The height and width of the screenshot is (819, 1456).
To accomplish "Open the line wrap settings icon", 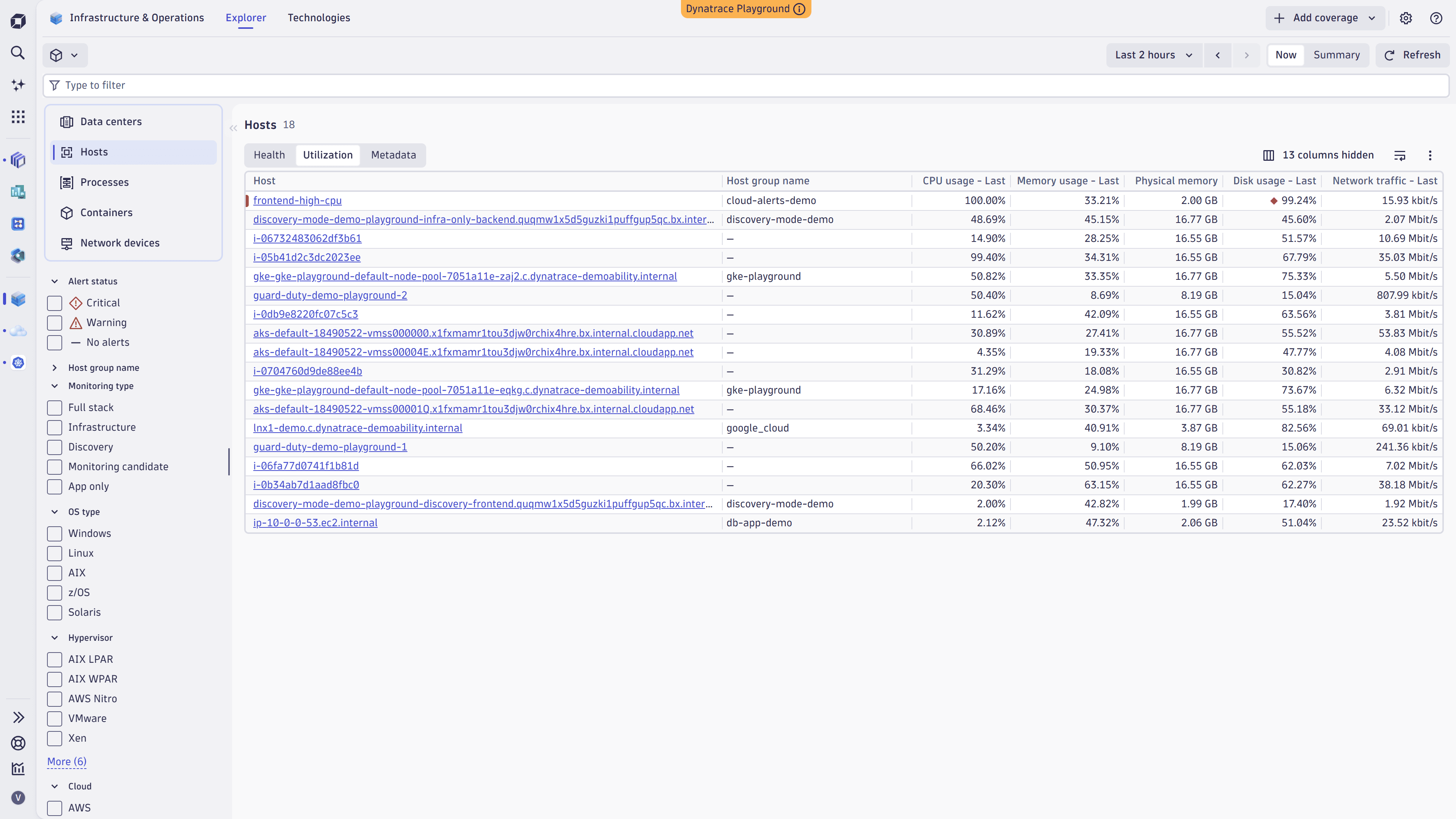I will pos(1400,155).
